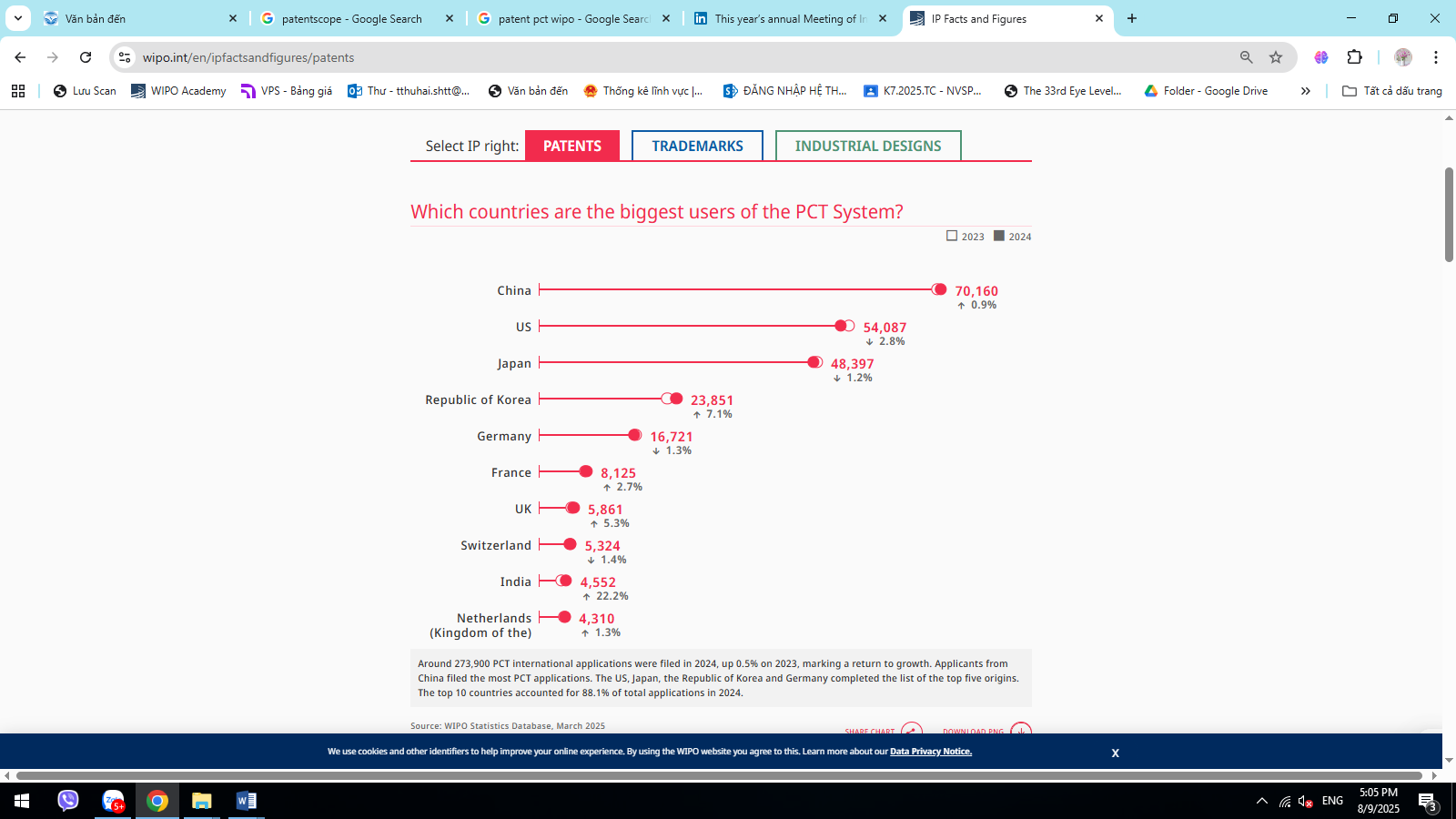Show hidden system tray icons

pos(1261,801)
